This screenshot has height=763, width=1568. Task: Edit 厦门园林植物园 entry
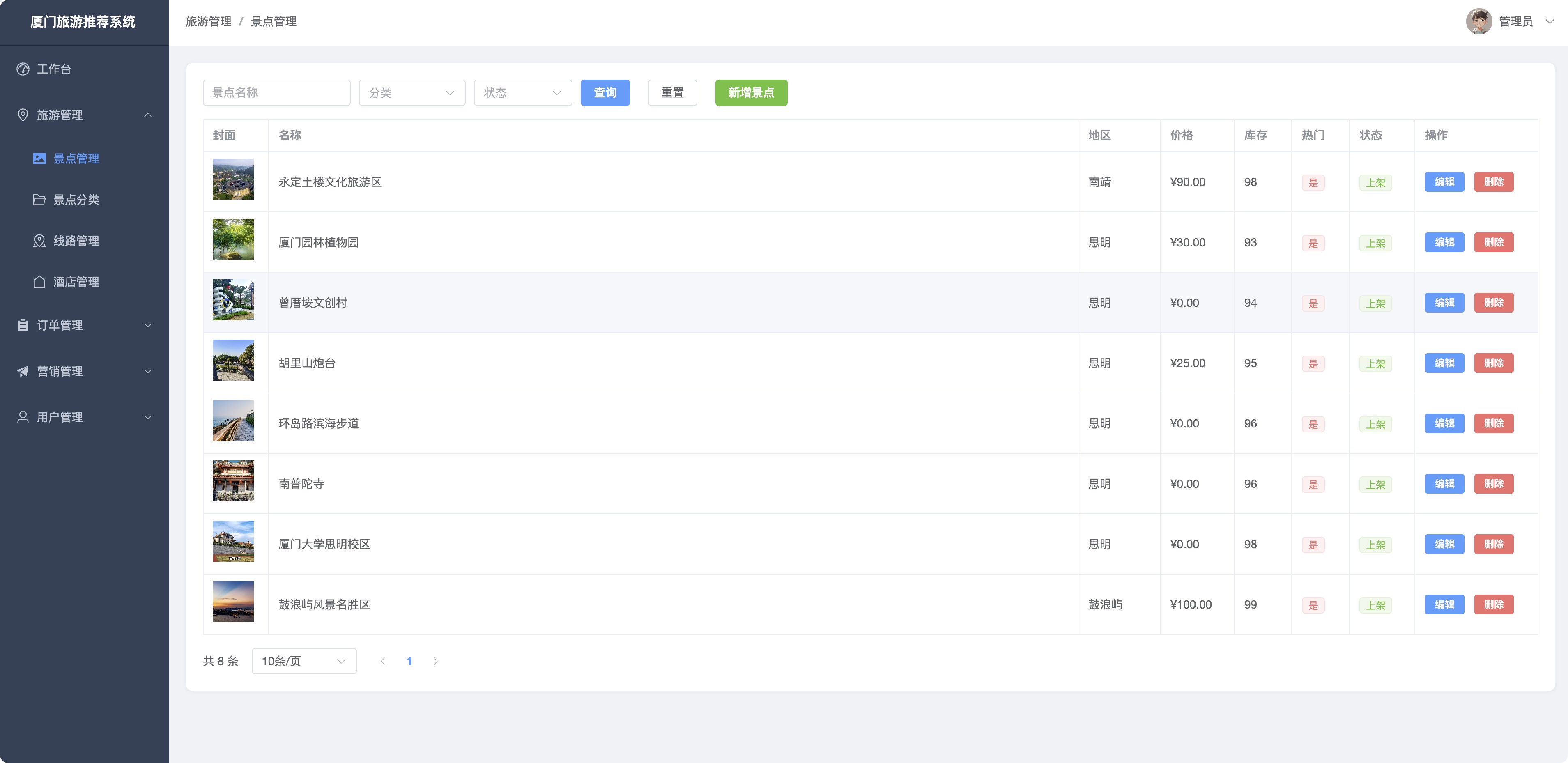[1444, 242]
